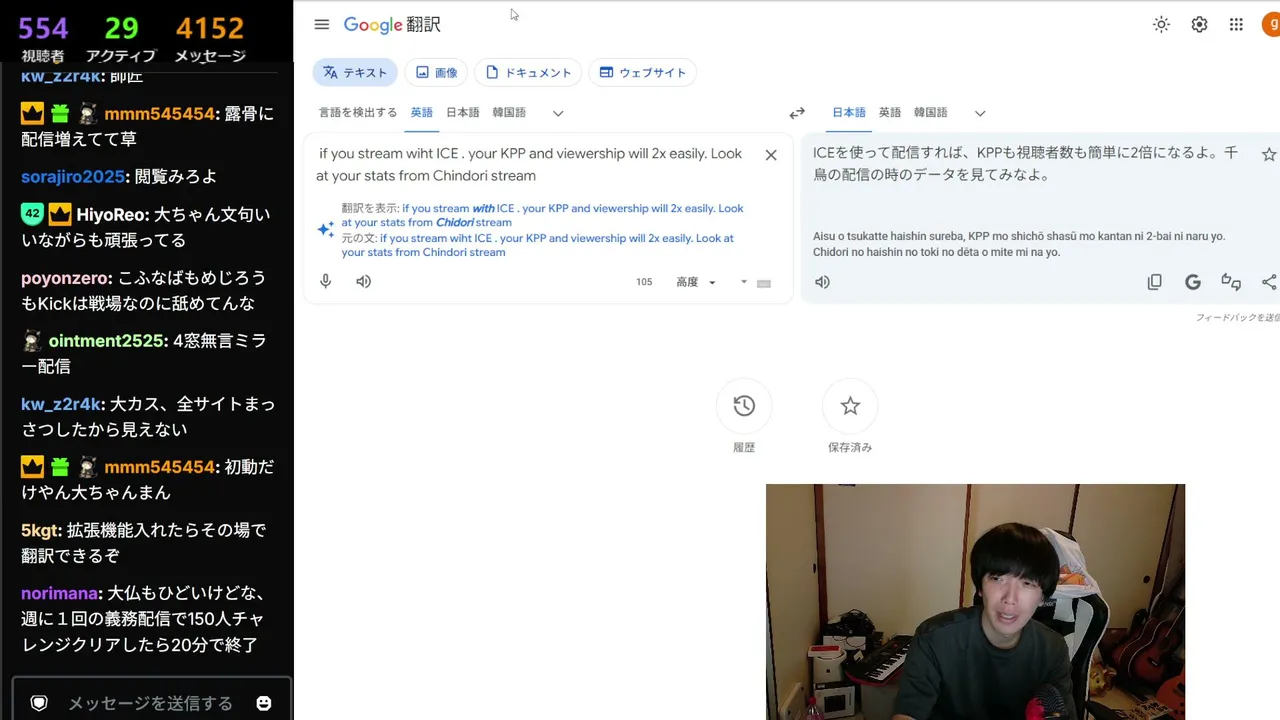
Task: Clear the source text with the X
Action: pyautogui.click(x=771, y=155)
